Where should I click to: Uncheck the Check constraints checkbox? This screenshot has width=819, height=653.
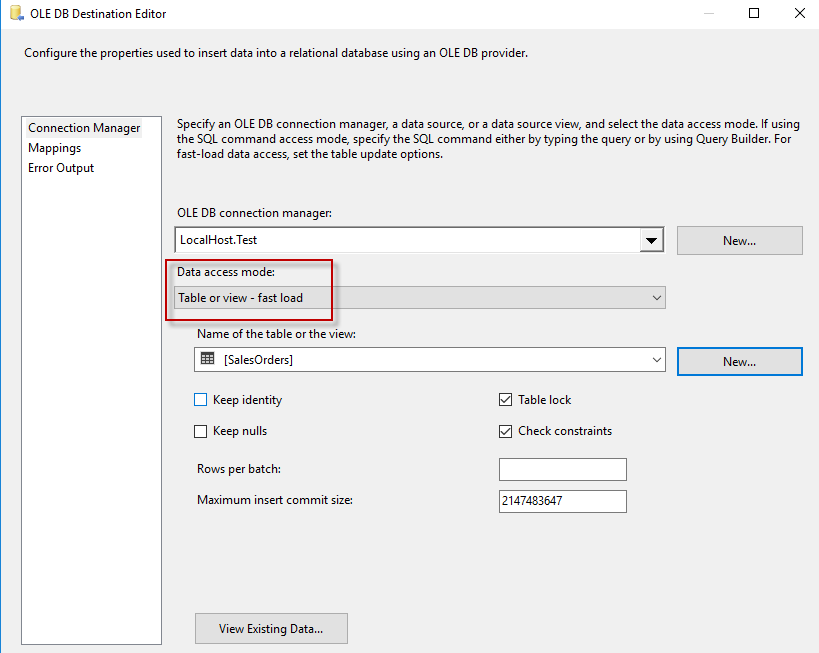505,432
